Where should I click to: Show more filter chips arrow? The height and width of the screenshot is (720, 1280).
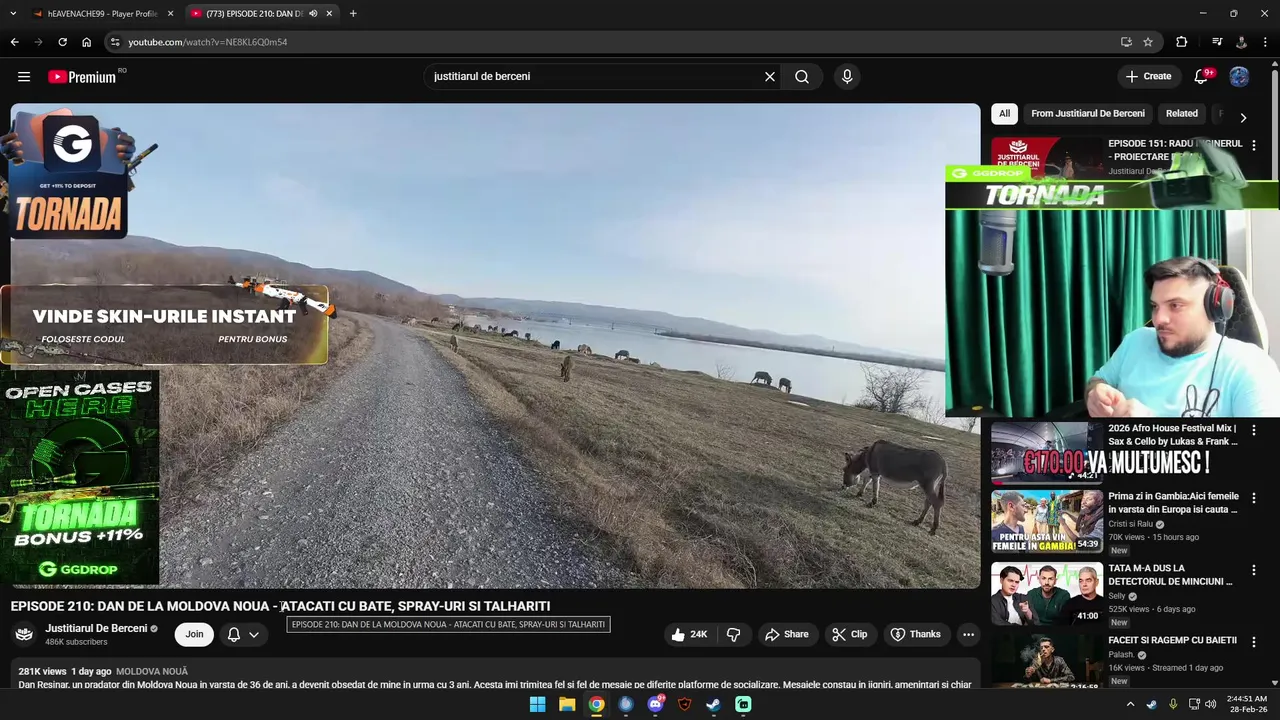[x=1243, y=117]
